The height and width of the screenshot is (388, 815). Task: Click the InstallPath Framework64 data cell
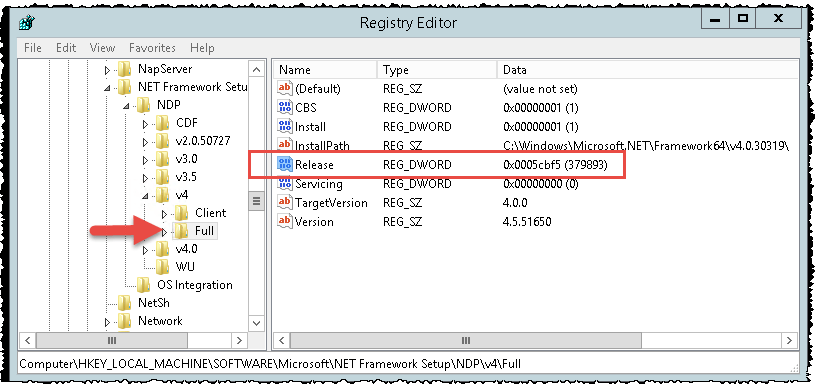click(646, 146)
